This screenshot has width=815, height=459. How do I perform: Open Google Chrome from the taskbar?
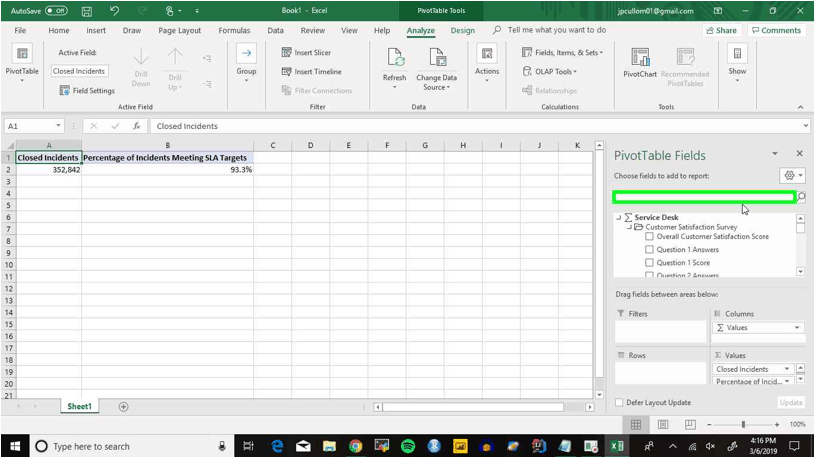pyautogui.click(x=356, y=446)
